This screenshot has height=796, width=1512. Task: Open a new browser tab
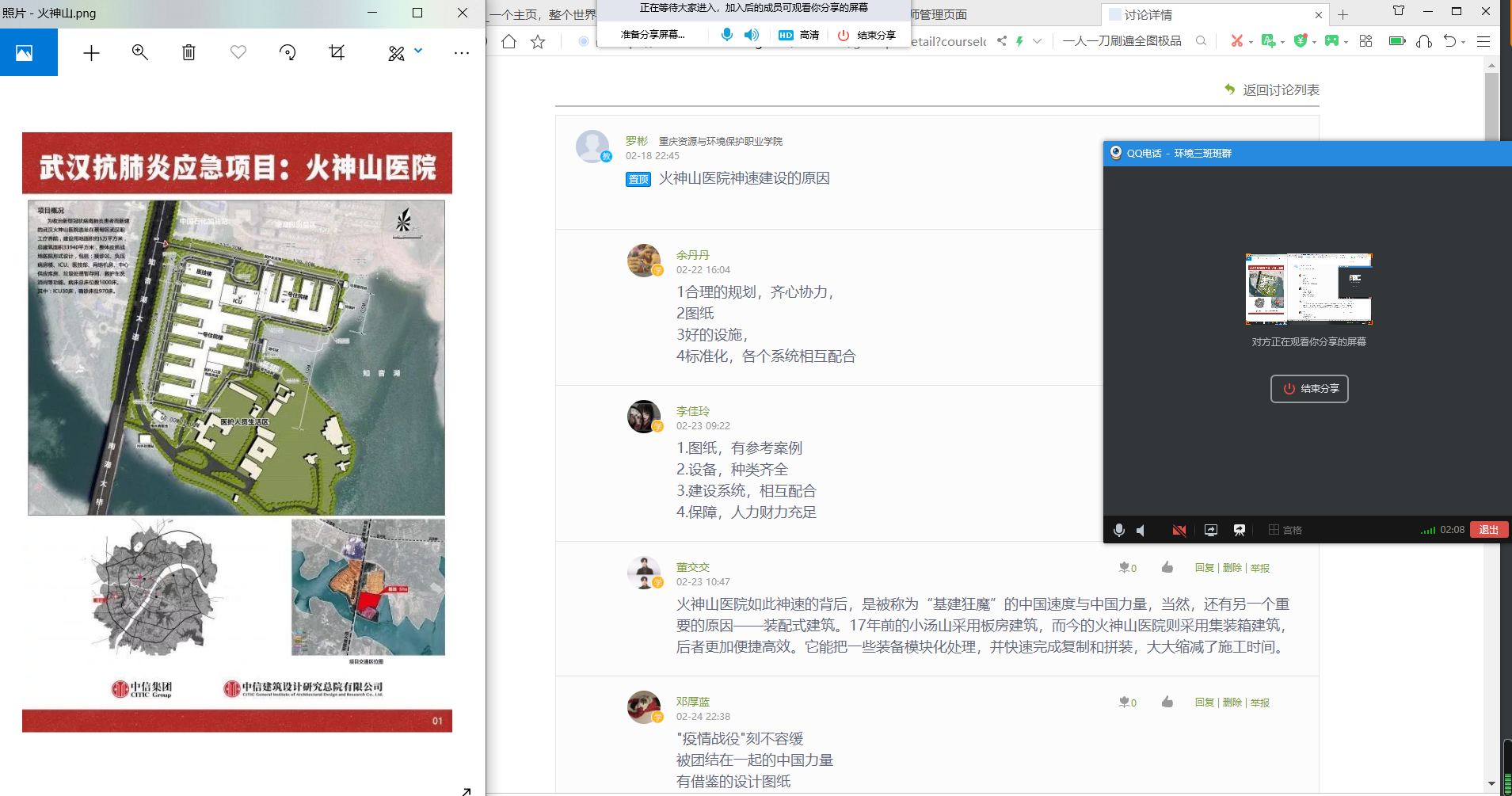[1343, 14]
